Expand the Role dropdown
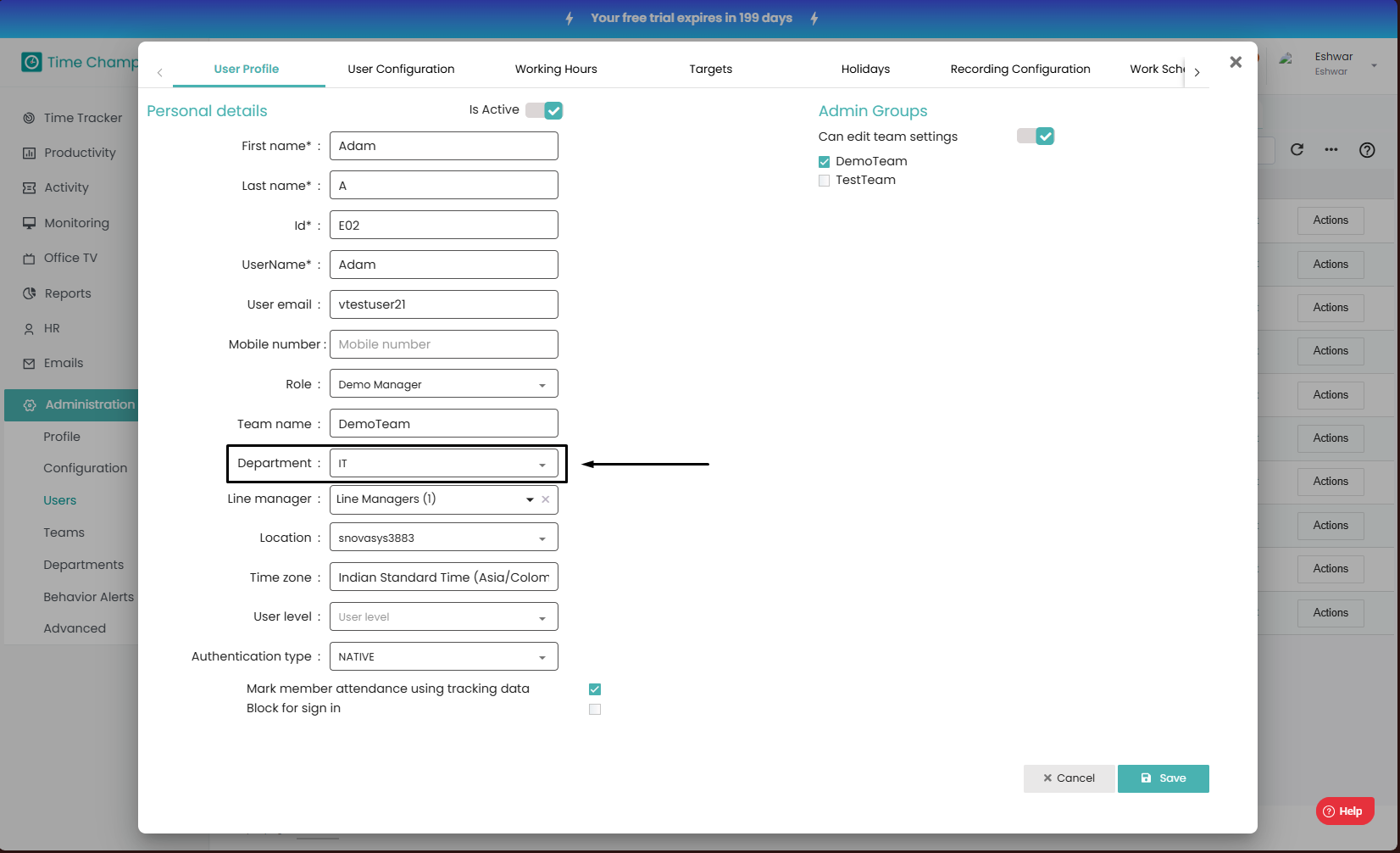 coord(443,384)
